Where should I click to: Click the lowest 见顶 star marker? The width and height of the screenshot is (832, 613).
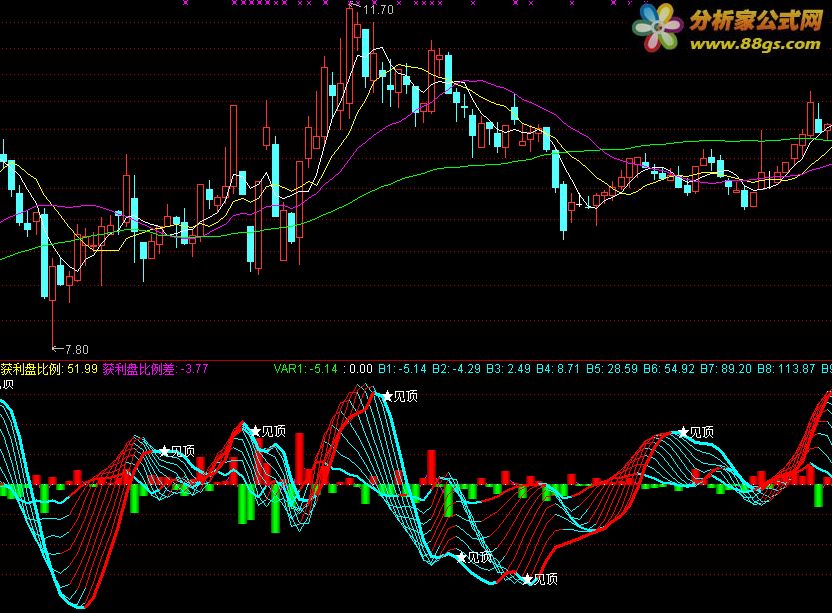click(x=527, y=580)
